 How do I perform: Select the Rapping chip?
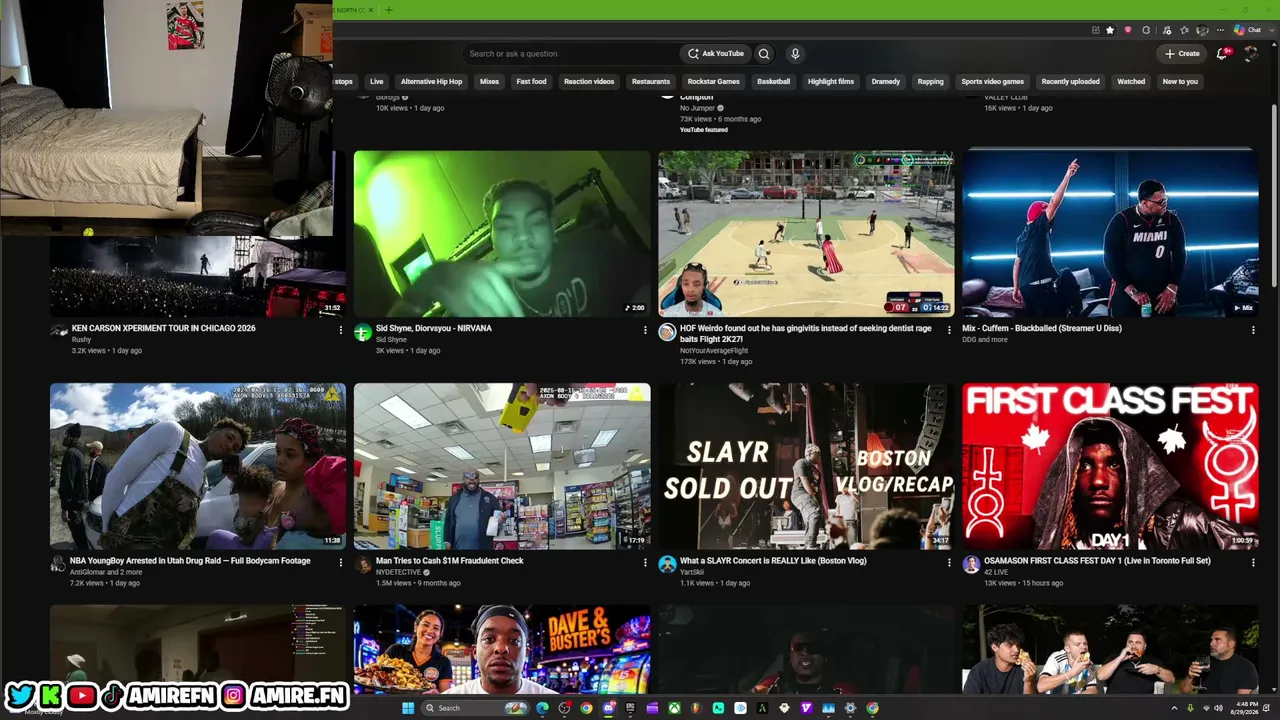pyautogui.click(x=931, y=82)
